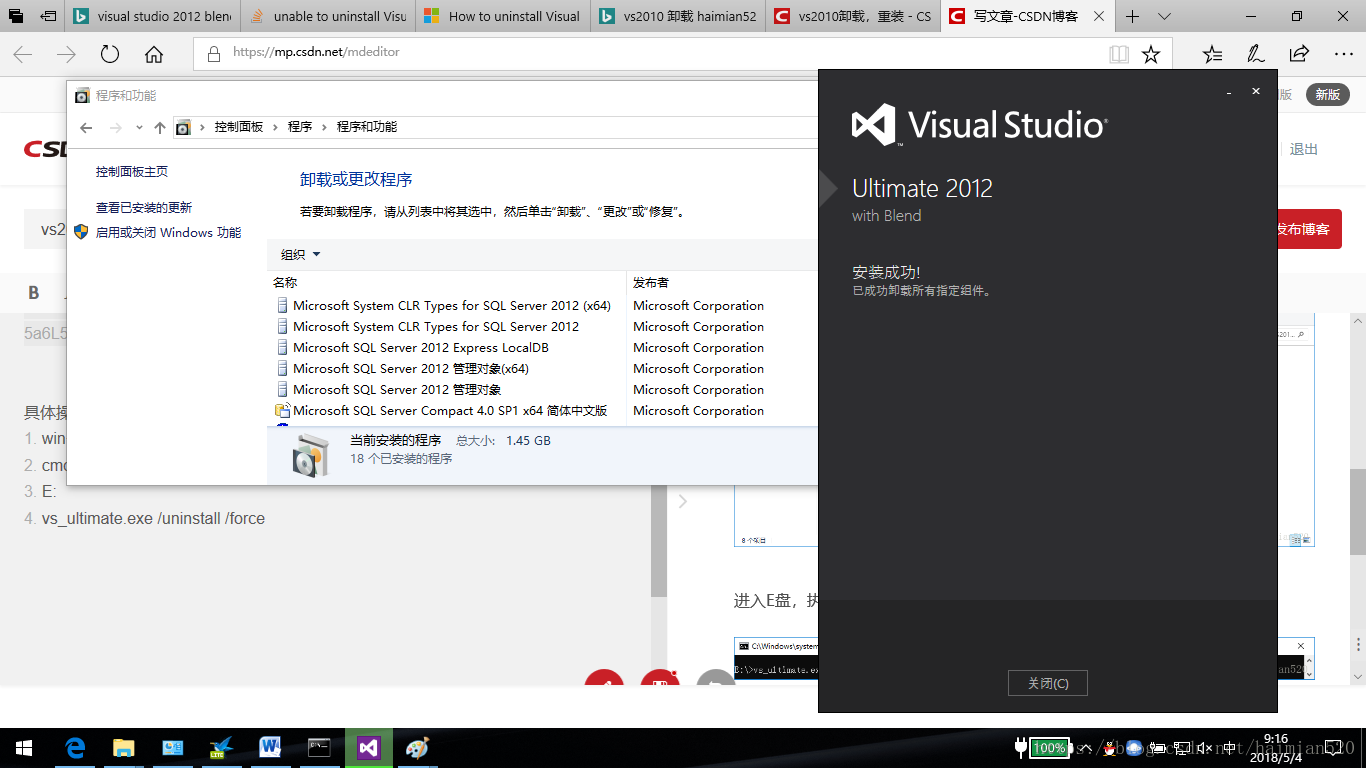Viewport: 1366px width, 768px height.
Task: Click the CSDN editor pane splitter arrow
Action: point(683,502)
